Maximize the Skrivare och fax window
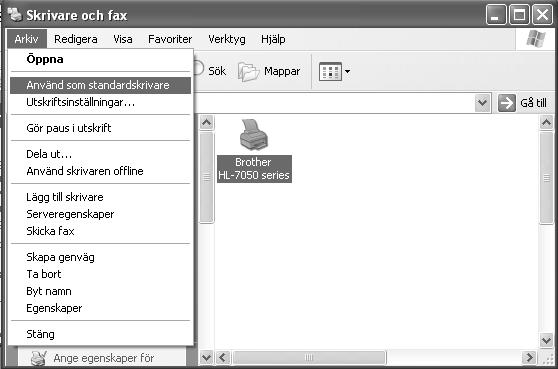Screen dimensions: 558x369 (519, 15)
